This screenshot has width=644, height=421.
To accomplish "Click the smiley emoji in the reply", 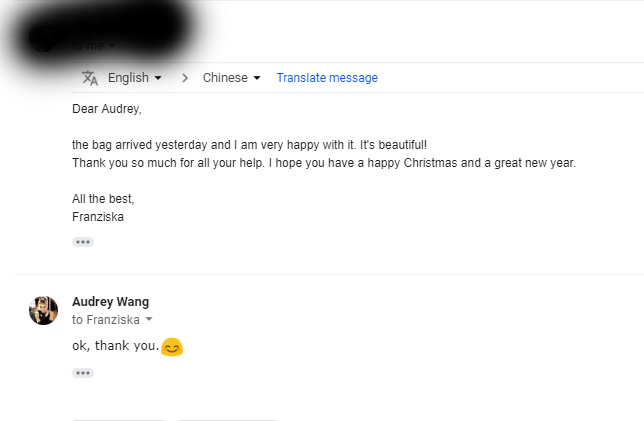I will [172, 347].
